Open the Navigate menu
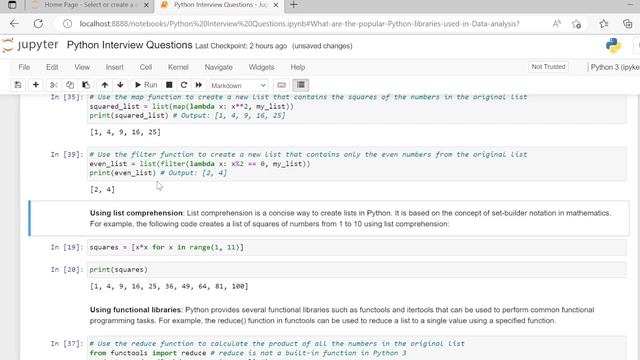Screen dimensions: 640x360 (x=218, y=67)
